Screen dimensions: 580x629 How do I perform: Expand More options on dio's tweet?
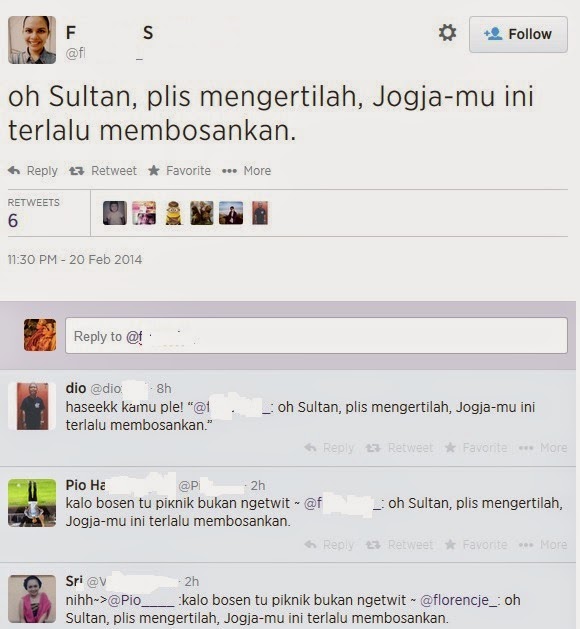pos(543,448)
